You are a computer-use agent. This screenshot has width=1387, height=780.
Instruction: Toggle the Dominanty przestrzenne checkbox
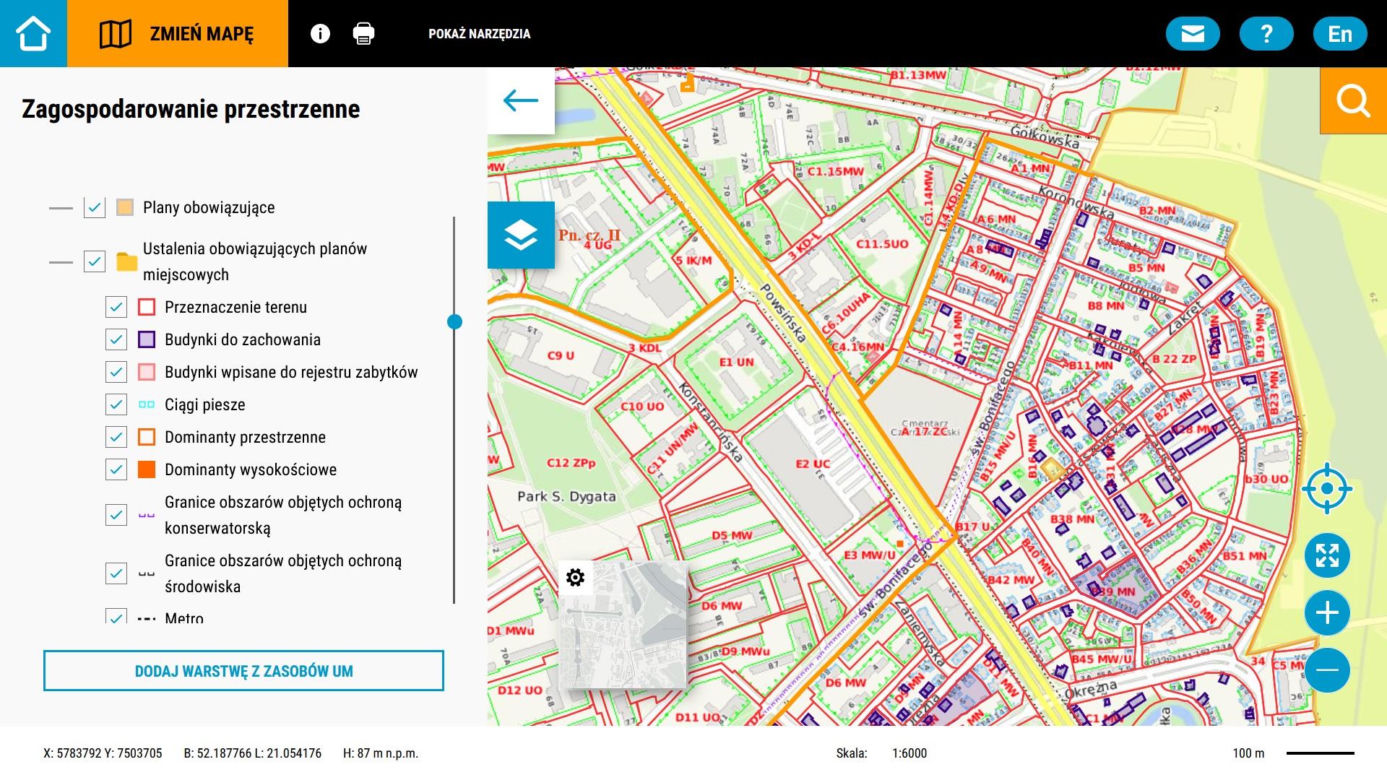click(x=116, y=437)
